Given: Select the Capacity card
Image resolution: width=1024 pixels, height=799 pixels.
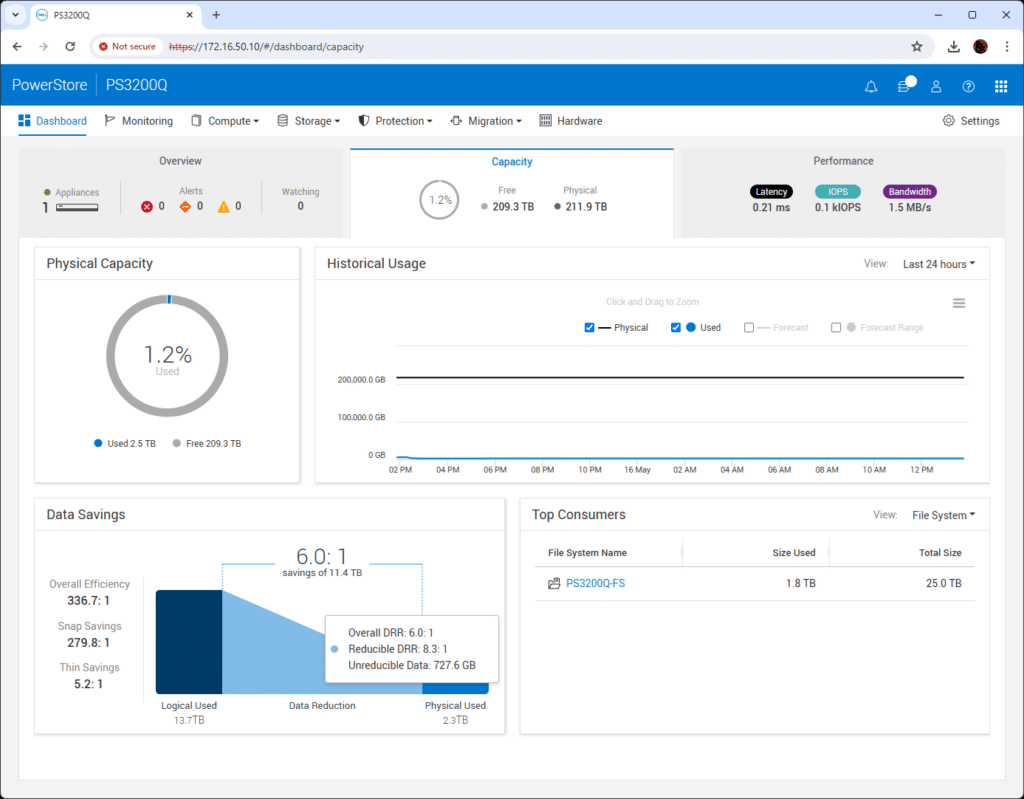Looking at the screenshot, I should click(x=512, y=193).
